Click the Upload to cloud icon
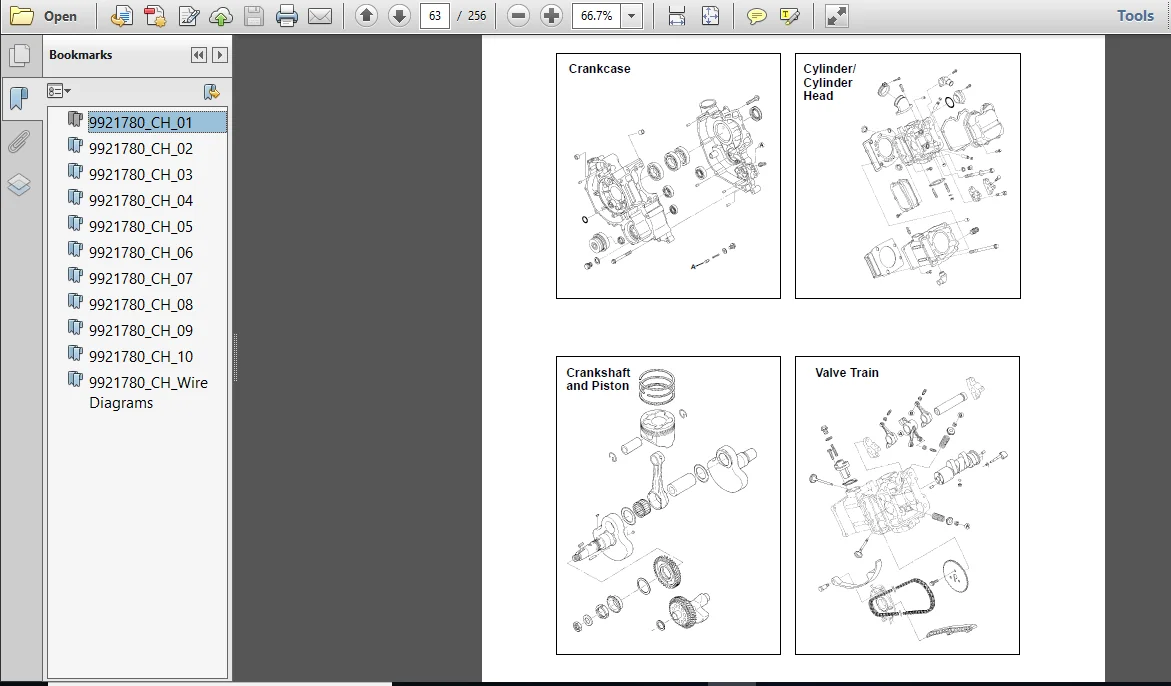1171x686 pixels. [x=220, y=16]
